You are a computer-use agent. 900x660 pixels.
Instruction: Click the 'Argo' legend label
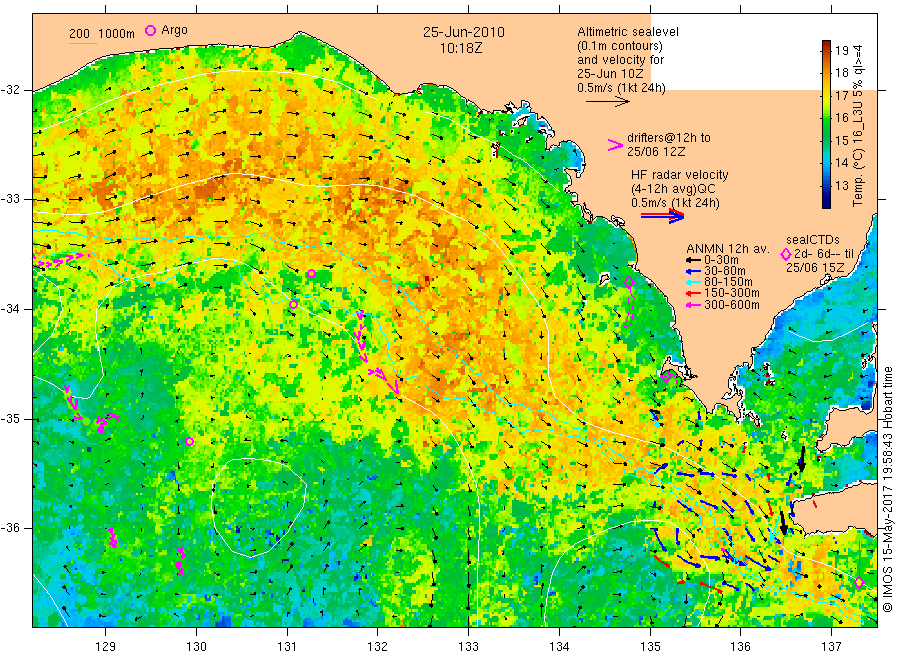coord(174,30)
